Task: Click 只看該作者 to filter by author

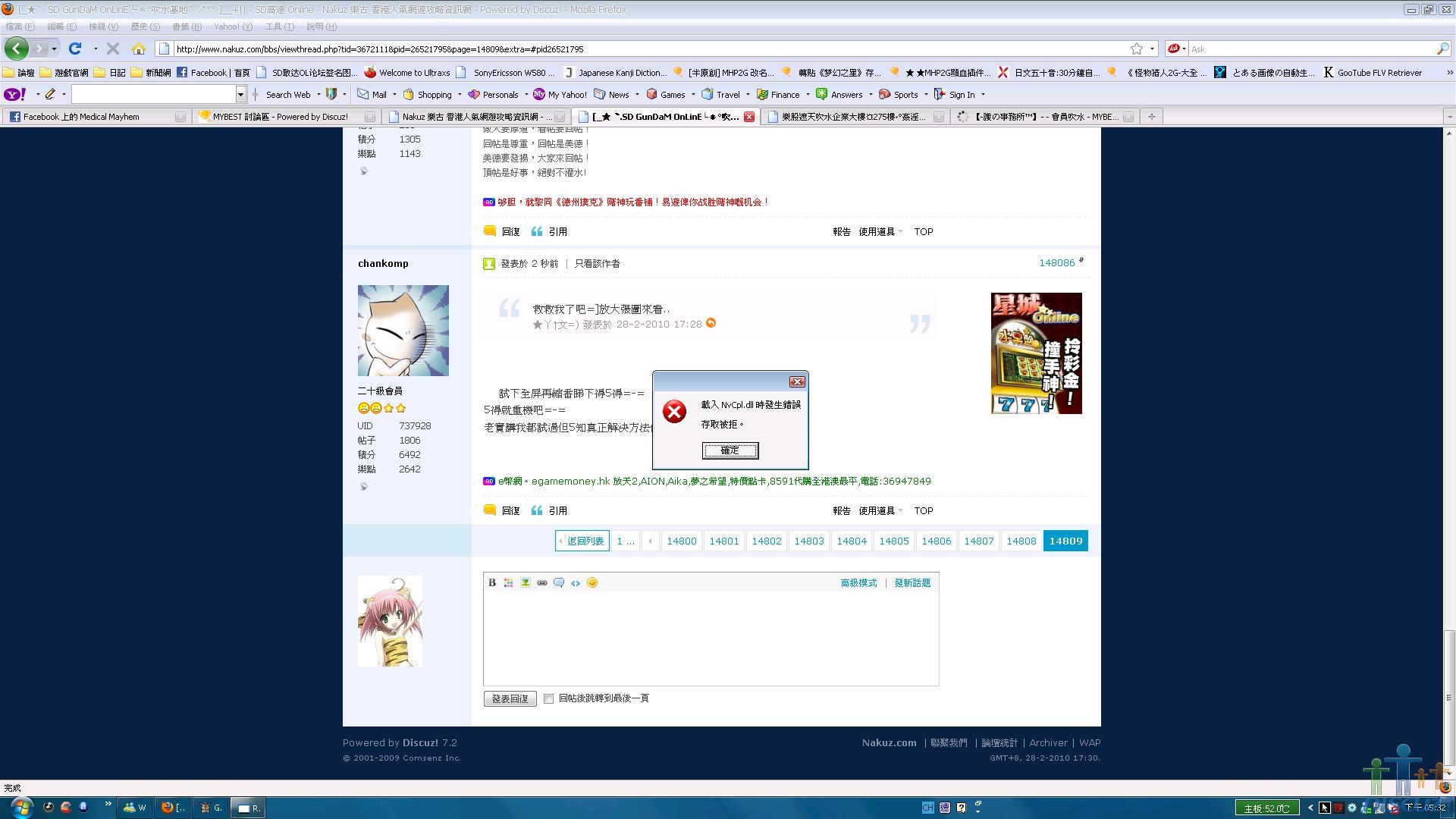Action: 597,263
